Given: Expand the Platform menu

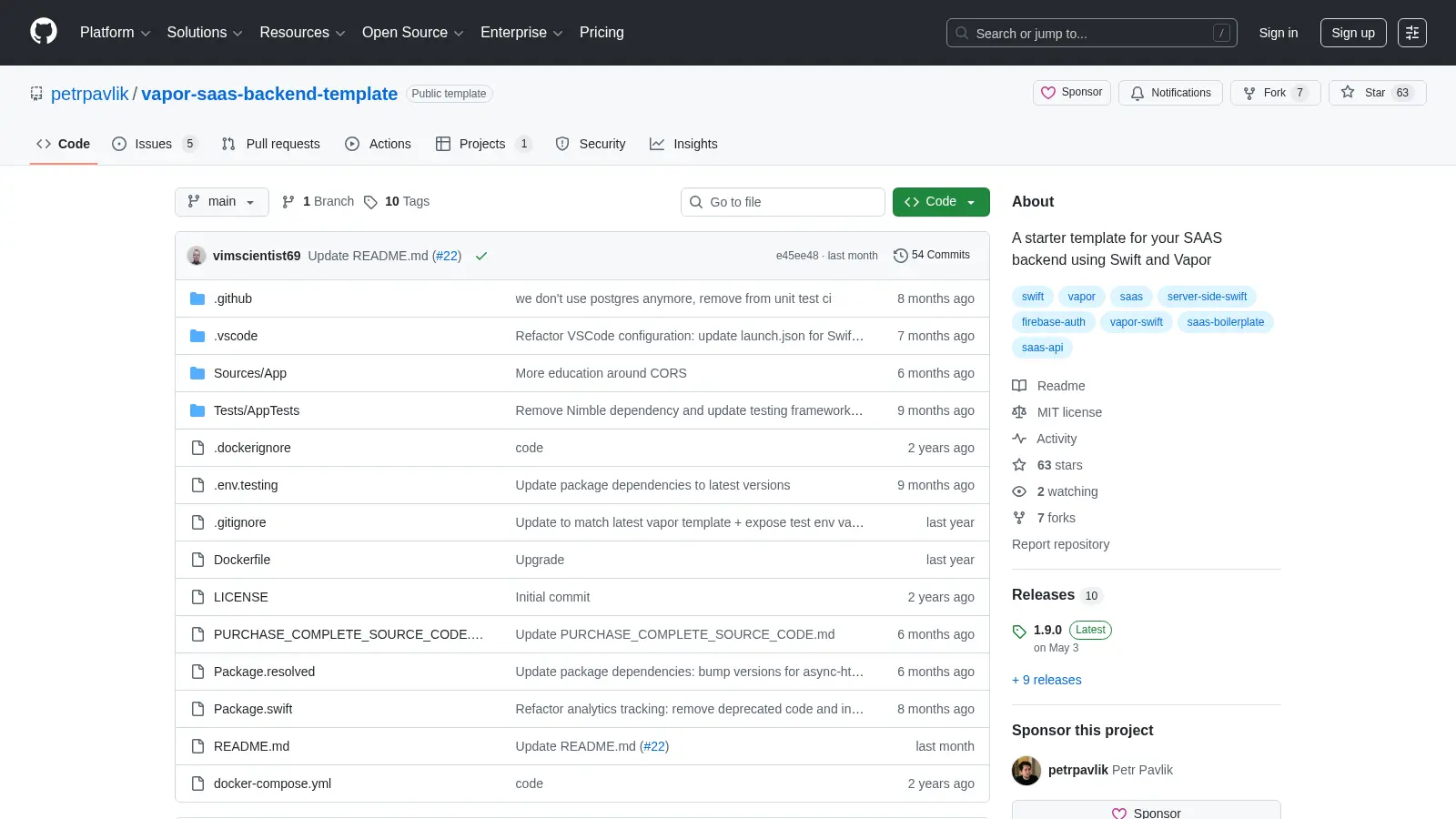Looking at the screenshot, I should [115, 33].
